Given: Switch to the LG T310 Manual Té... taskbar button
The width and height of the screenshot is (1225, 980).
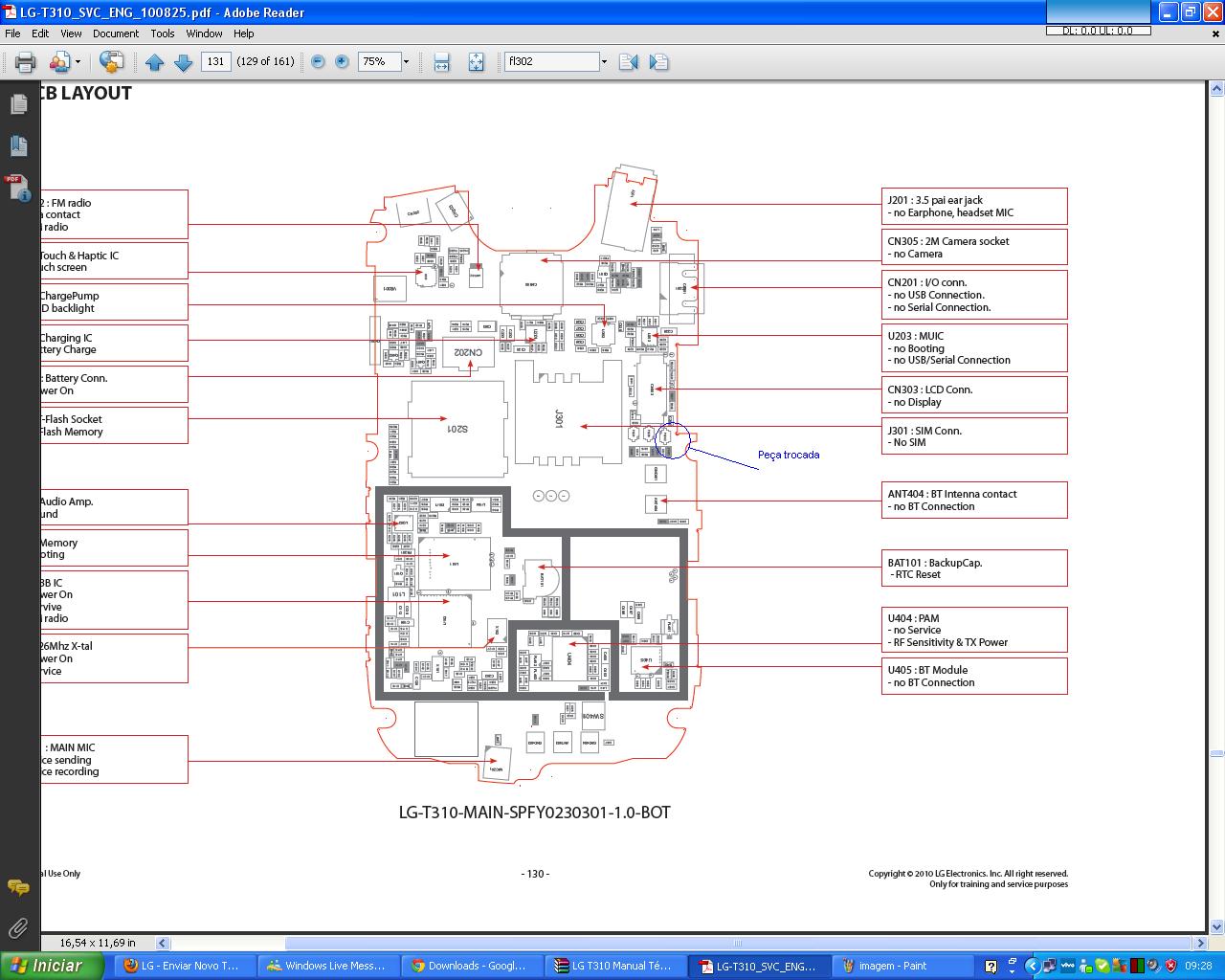Looking at the screenshot, I should (x=614, y=966).
